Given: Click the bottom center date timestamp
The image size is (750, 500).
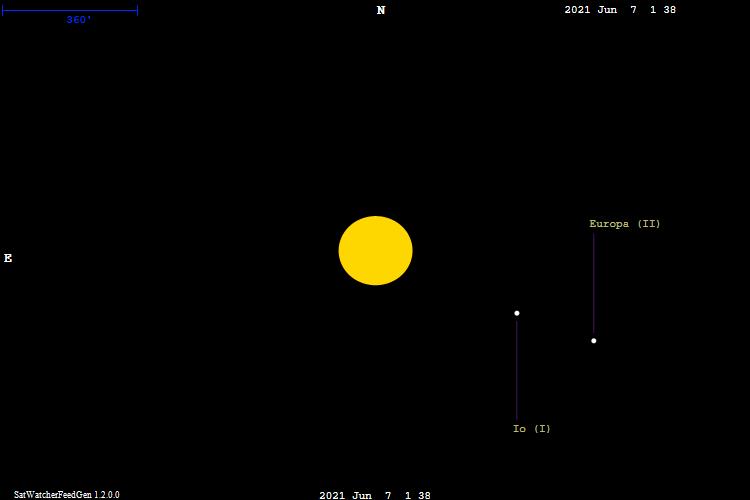Looking at the screenshot, I should 375,495.
